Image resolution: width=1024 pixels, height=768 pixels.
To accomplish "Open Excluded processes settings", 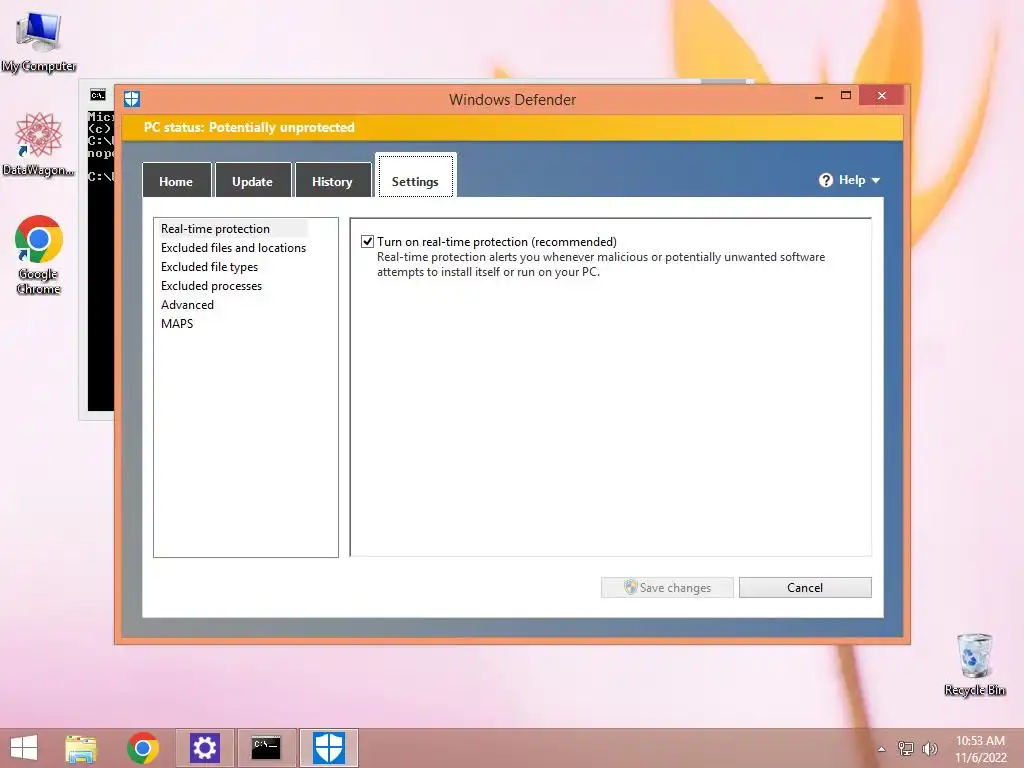I will [211, 285].
